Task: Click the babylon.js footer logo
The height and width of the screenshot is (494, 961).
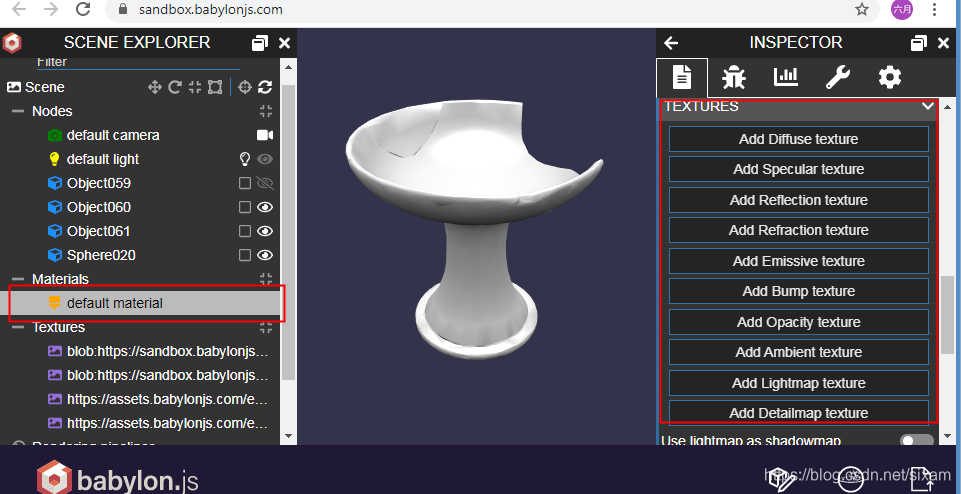Action: point(117,477)
